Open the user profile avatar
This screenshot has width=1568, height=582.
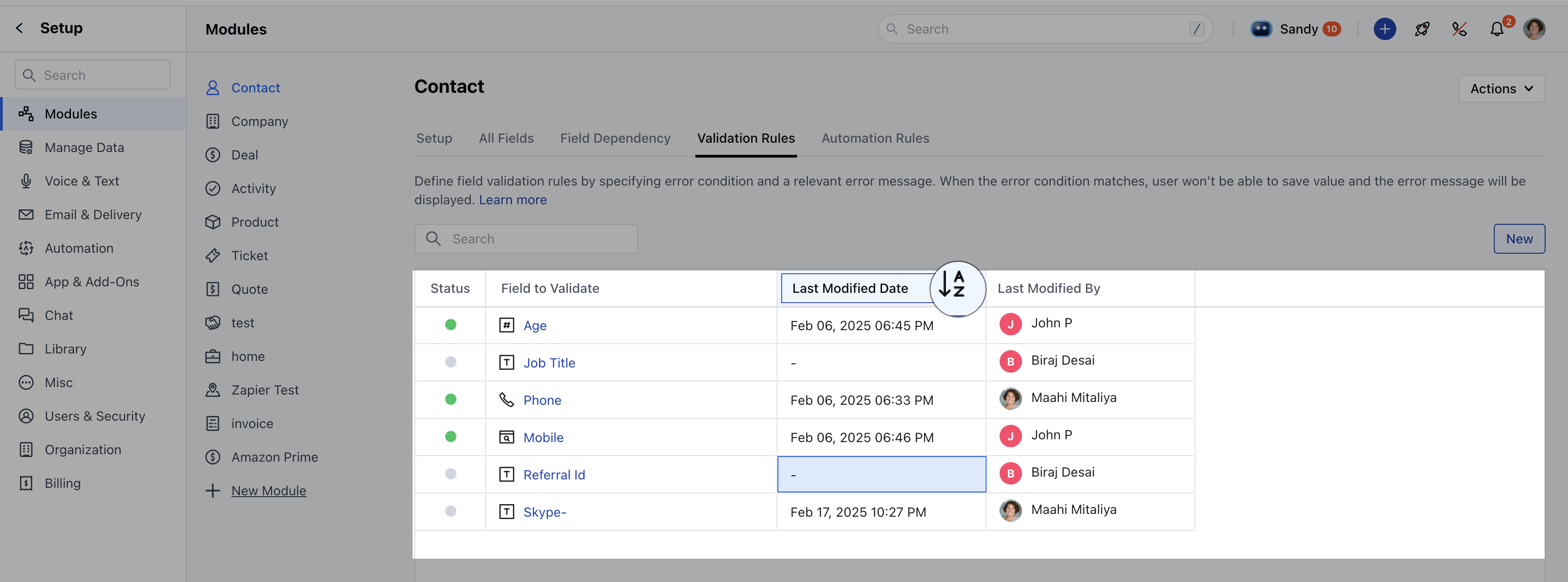(x=1533, y=28)
